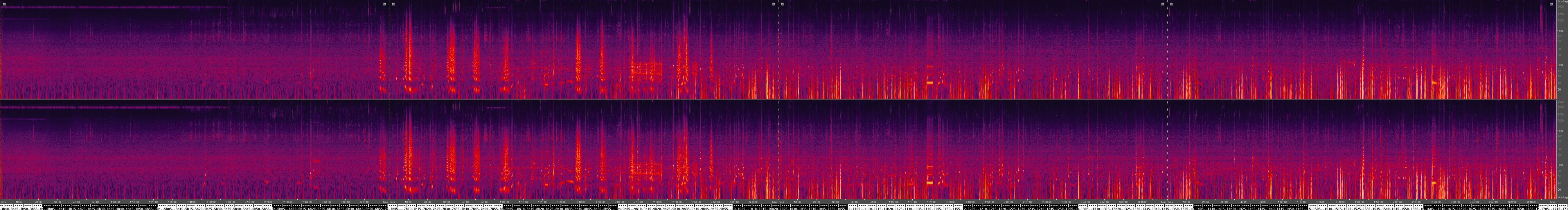Click the end marker icon of the third segment
The width and height of the screenshot is (1568, 210).
pos(1163,4)
